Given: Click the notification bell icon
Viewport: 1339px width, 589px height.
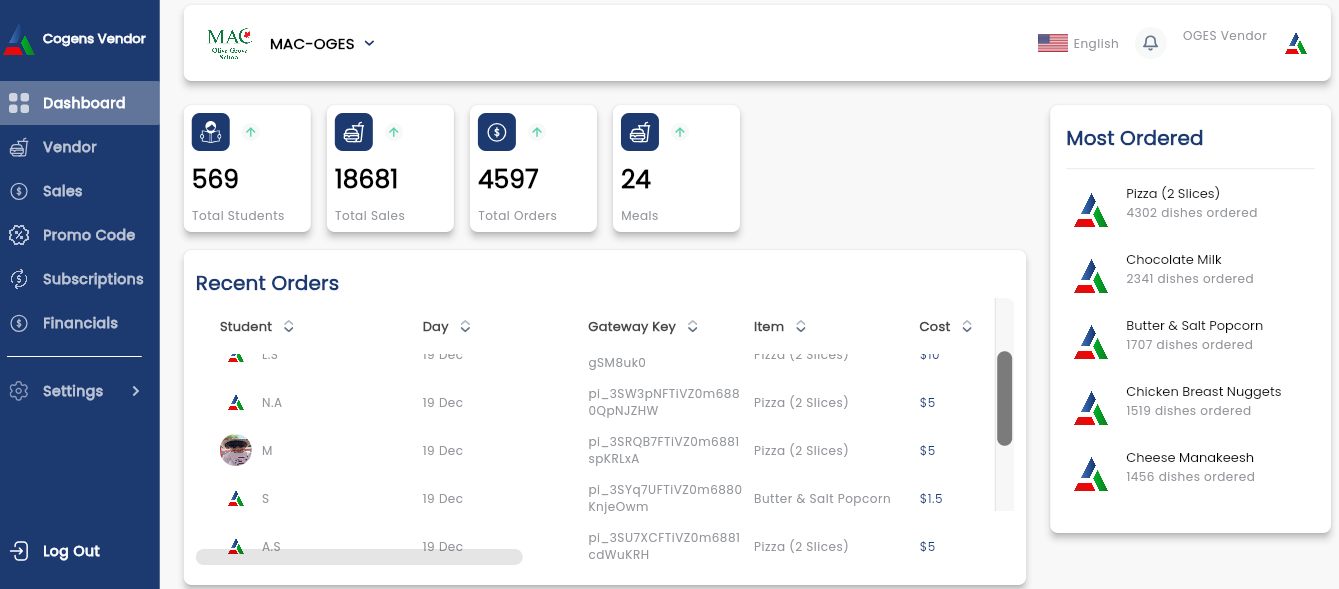Looking at the screenshot, I should tap(1150, 43).
